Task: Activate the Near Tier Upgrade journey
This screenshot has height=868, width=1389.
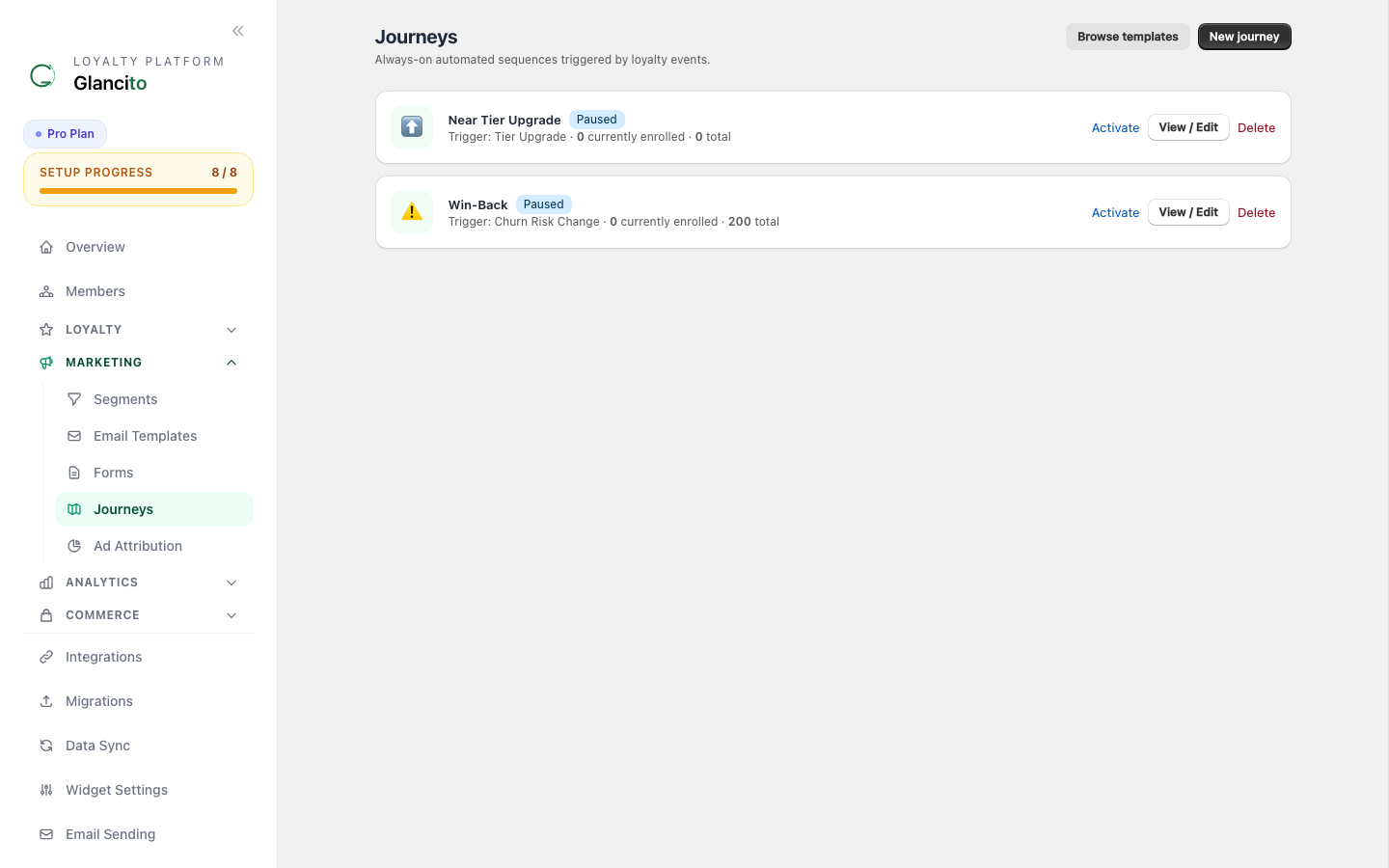Action: click(x=1115, y=127)
